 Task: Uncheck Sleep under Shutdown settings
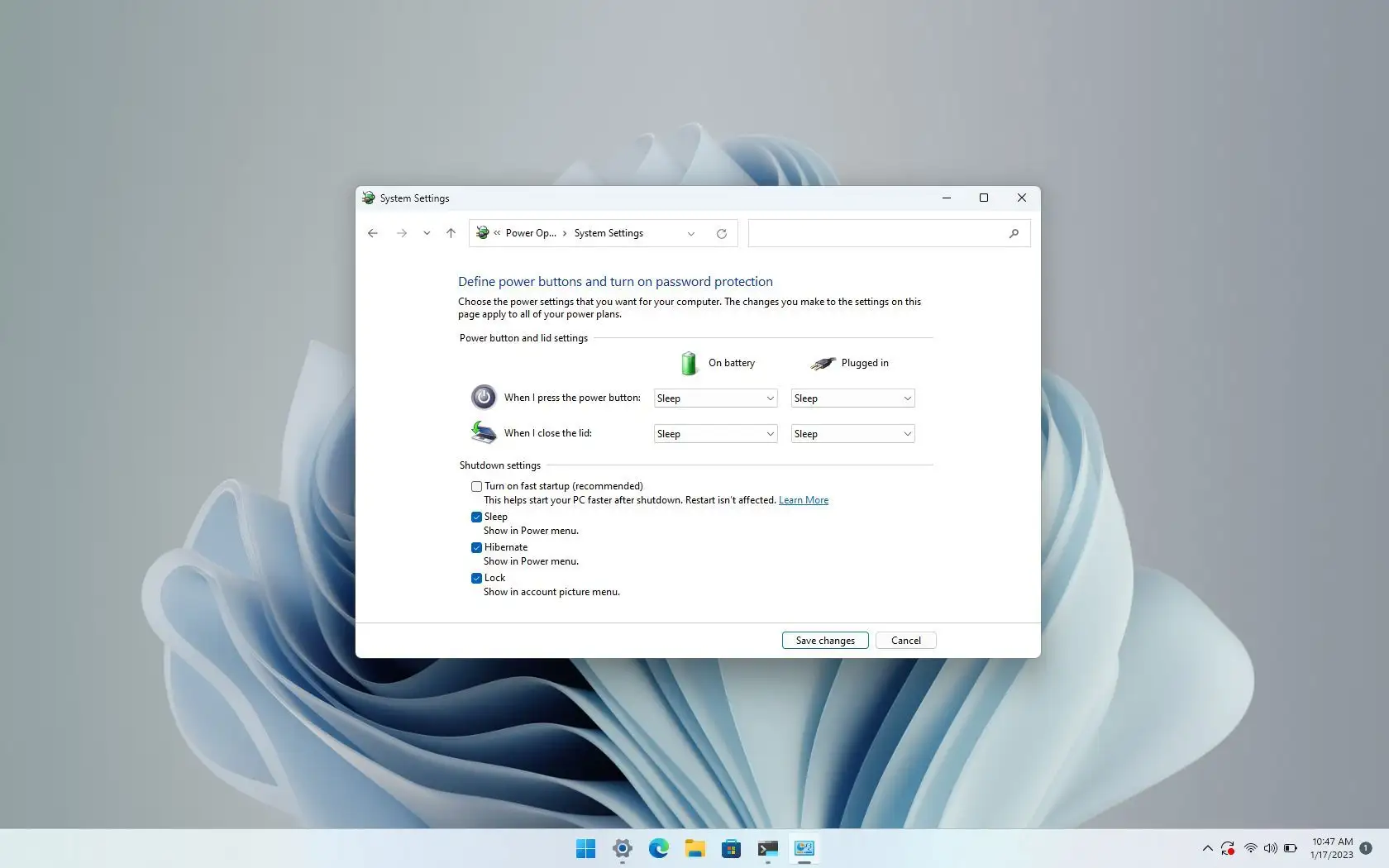476,517
